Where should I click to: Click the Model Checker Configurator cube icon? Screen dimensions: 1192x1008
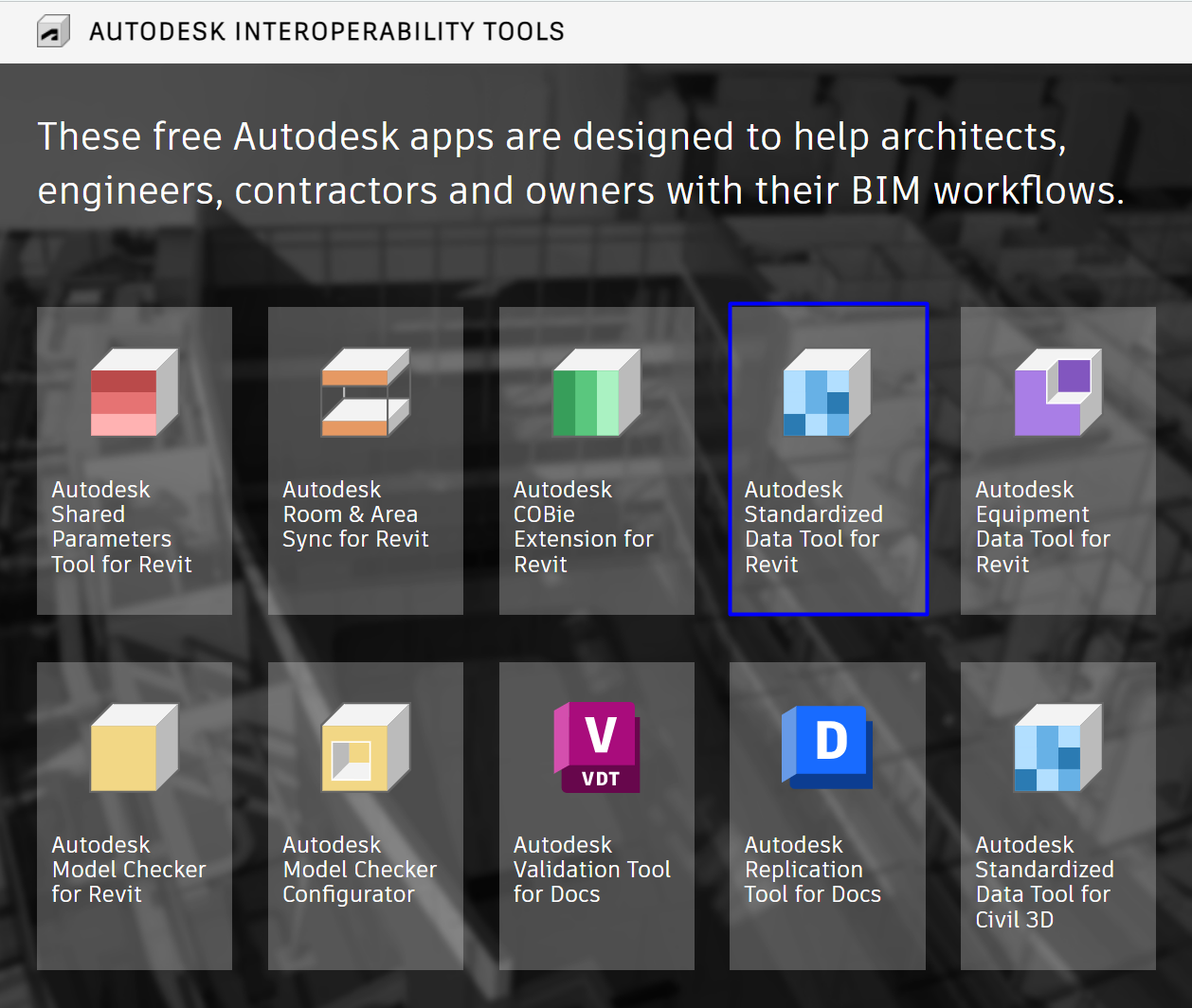(366, 747)
